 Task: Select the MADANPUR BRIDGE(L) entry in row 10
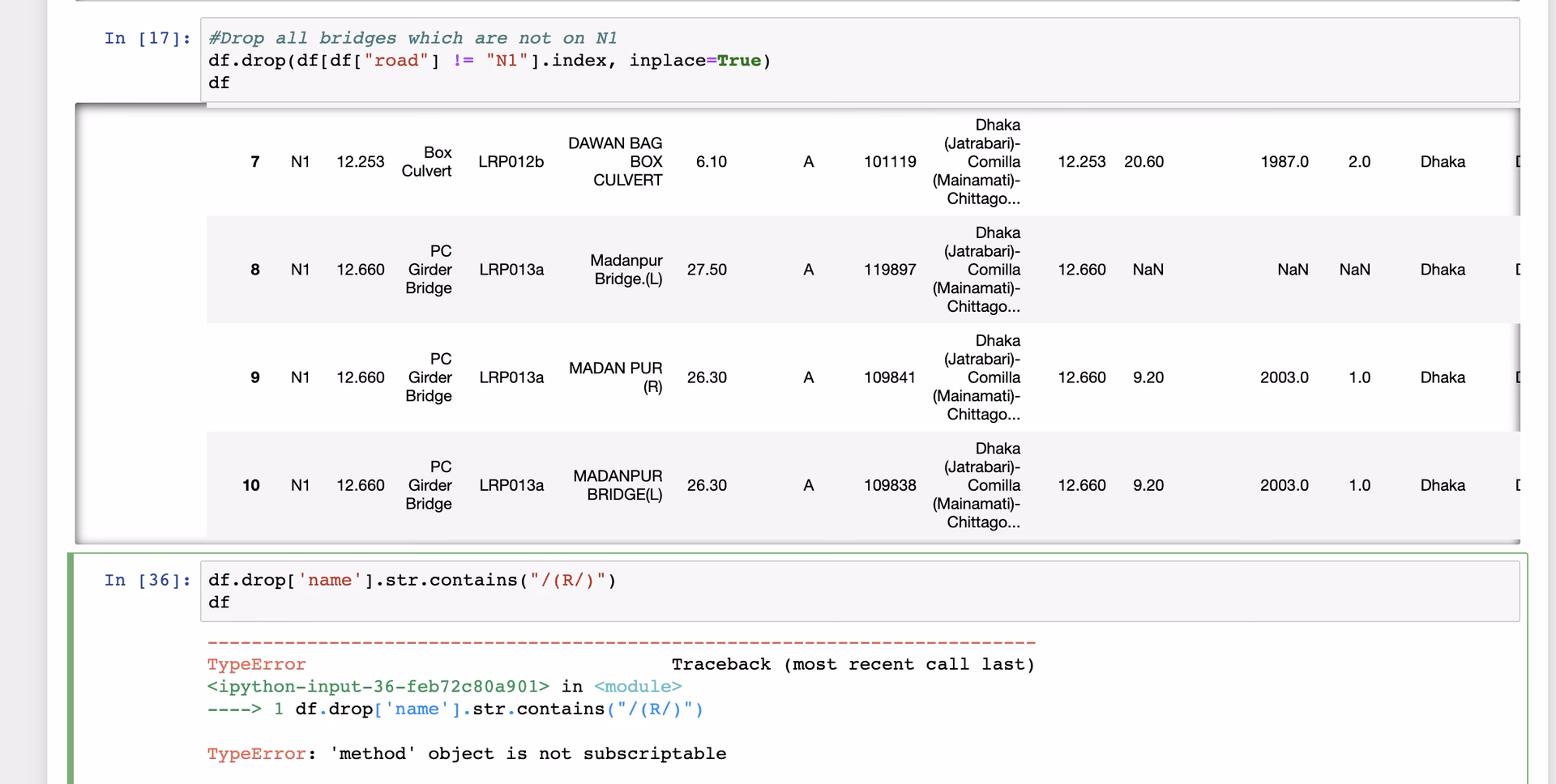coord(618,485)
